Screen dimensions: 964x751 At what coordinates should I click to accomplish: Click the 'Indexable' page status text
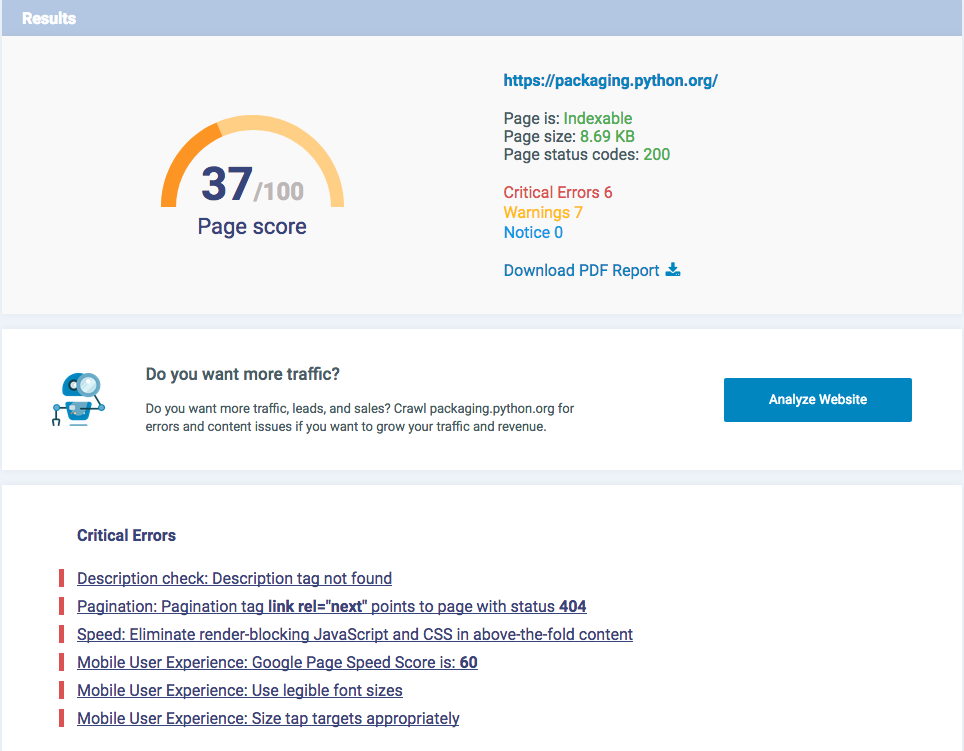598,118
